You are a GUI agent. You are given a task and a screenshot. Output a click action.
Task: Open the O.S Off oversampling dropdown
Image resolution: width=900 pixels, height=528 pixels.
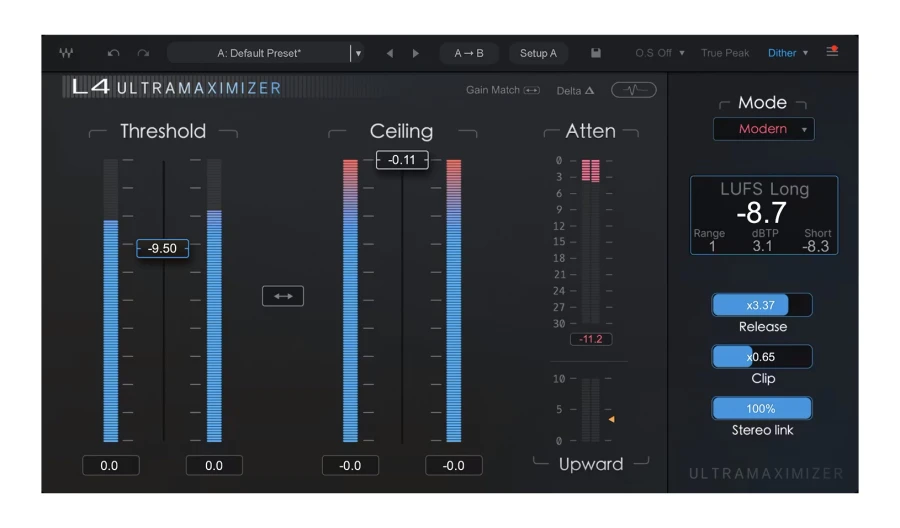(x=660, y=53)
